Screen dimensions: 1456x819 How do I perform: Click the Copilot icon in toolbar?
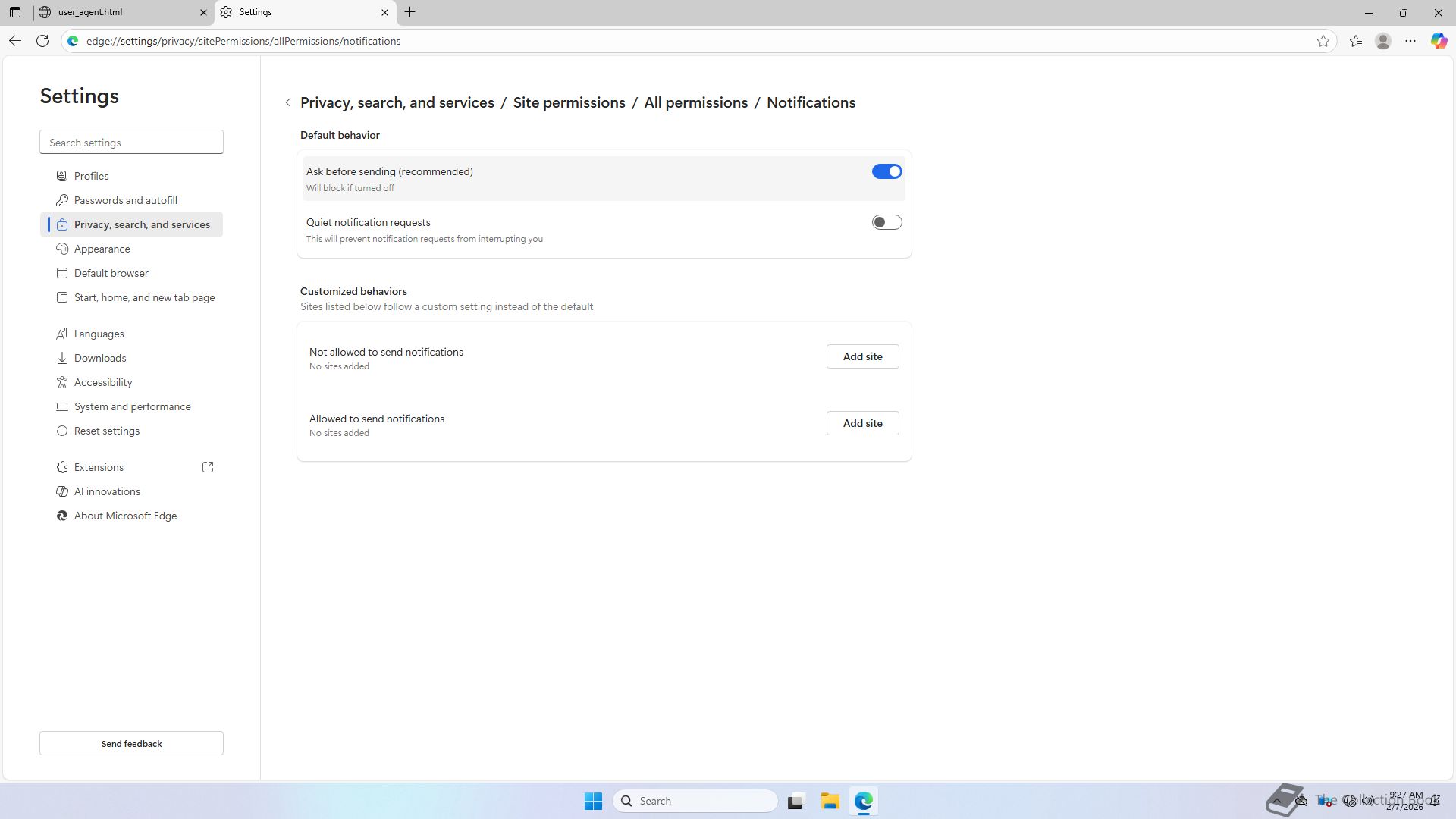click(1439, 41)
